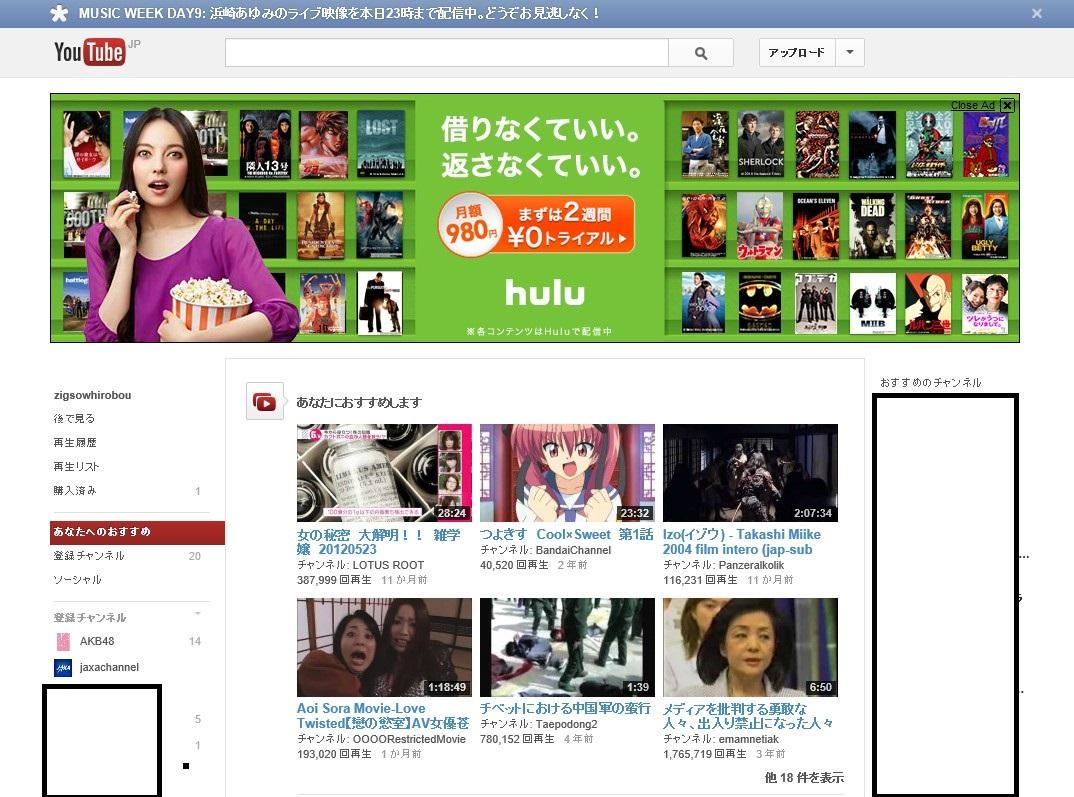Open the YouTube JP logo home link
This screenshot has width=1074, height=797.
point(97,52)
